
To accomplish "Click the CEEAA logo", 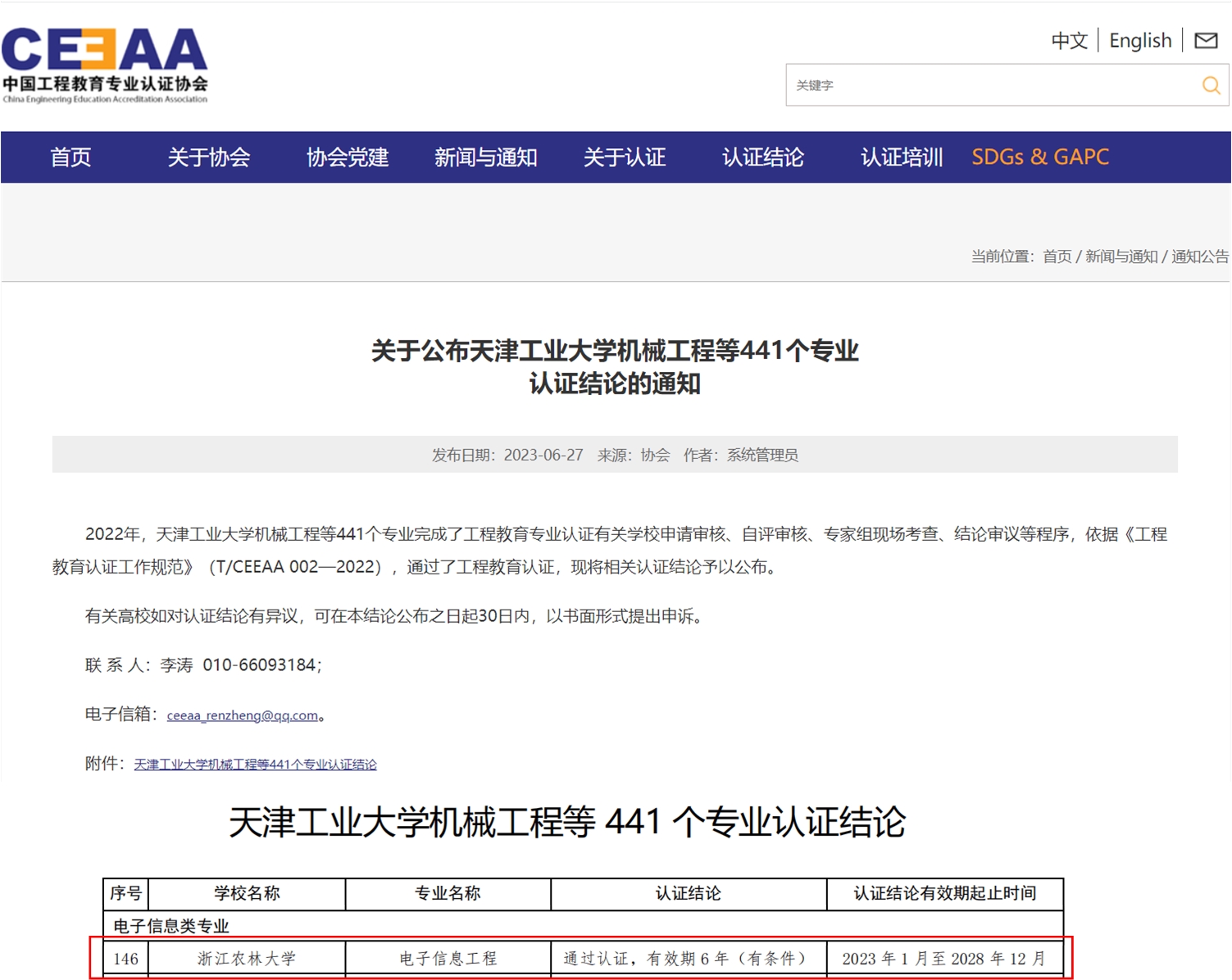I will pos(105,66).
